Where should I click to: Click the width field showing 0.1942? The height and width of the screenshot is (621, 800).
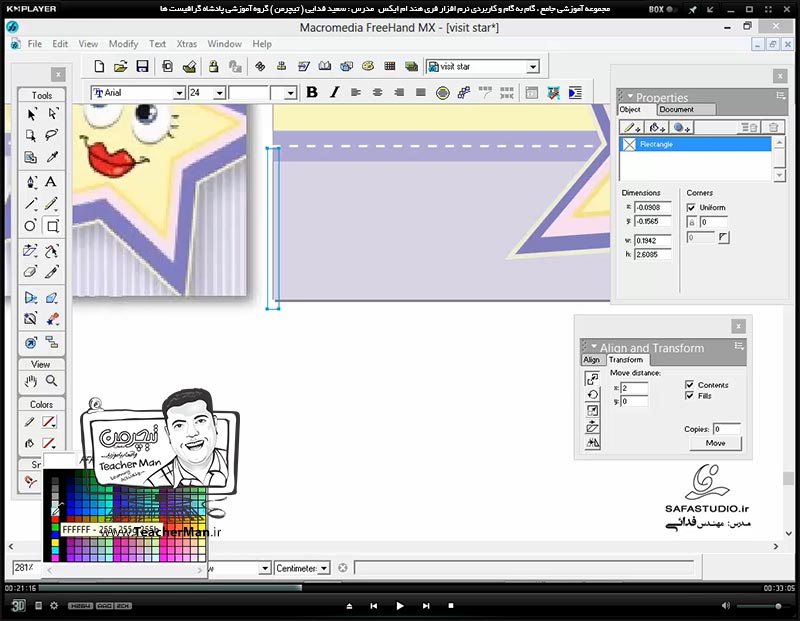pos(653,240)
